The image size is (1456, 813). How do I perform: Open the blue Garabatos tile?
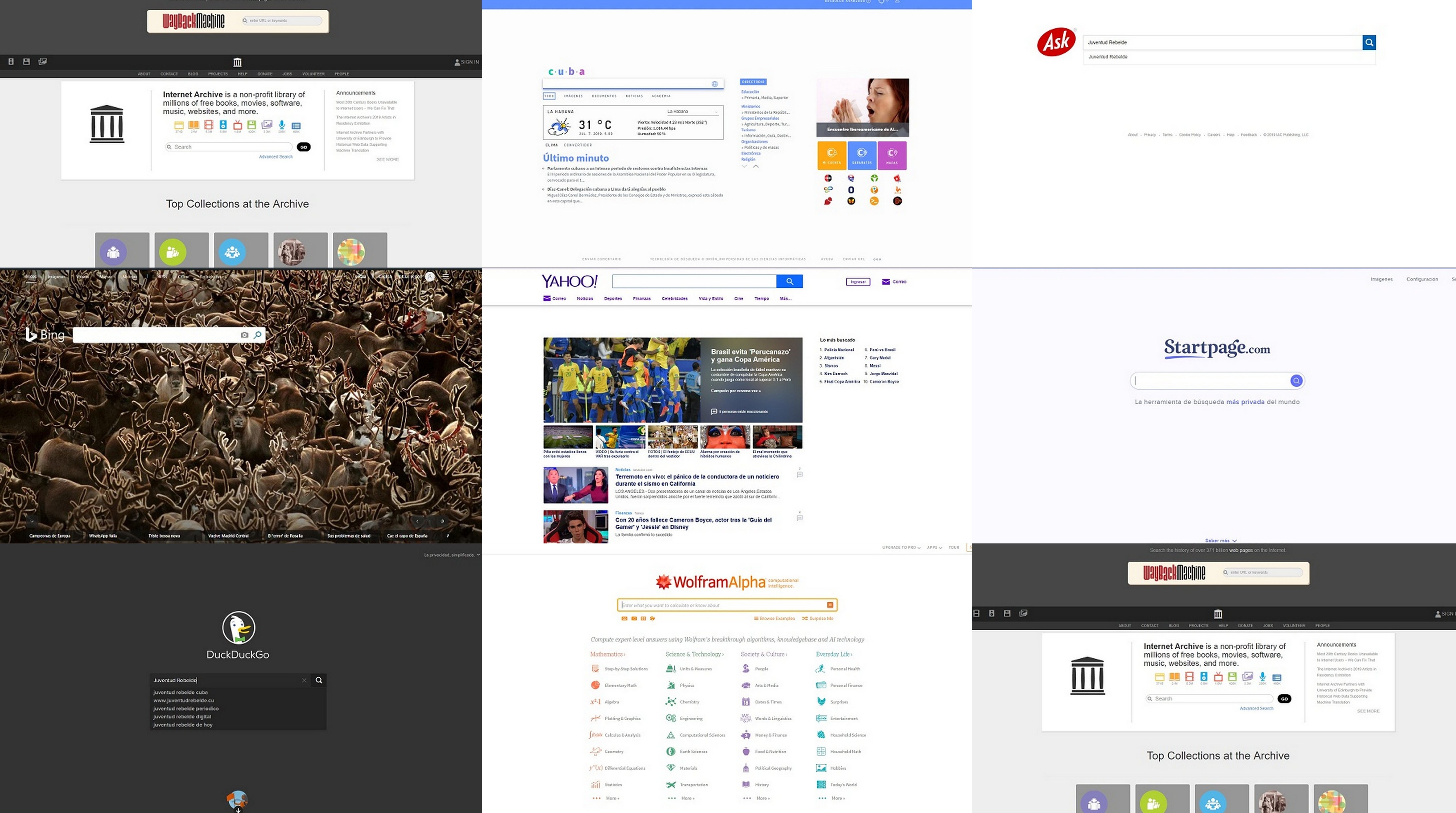tap(861, 155)
